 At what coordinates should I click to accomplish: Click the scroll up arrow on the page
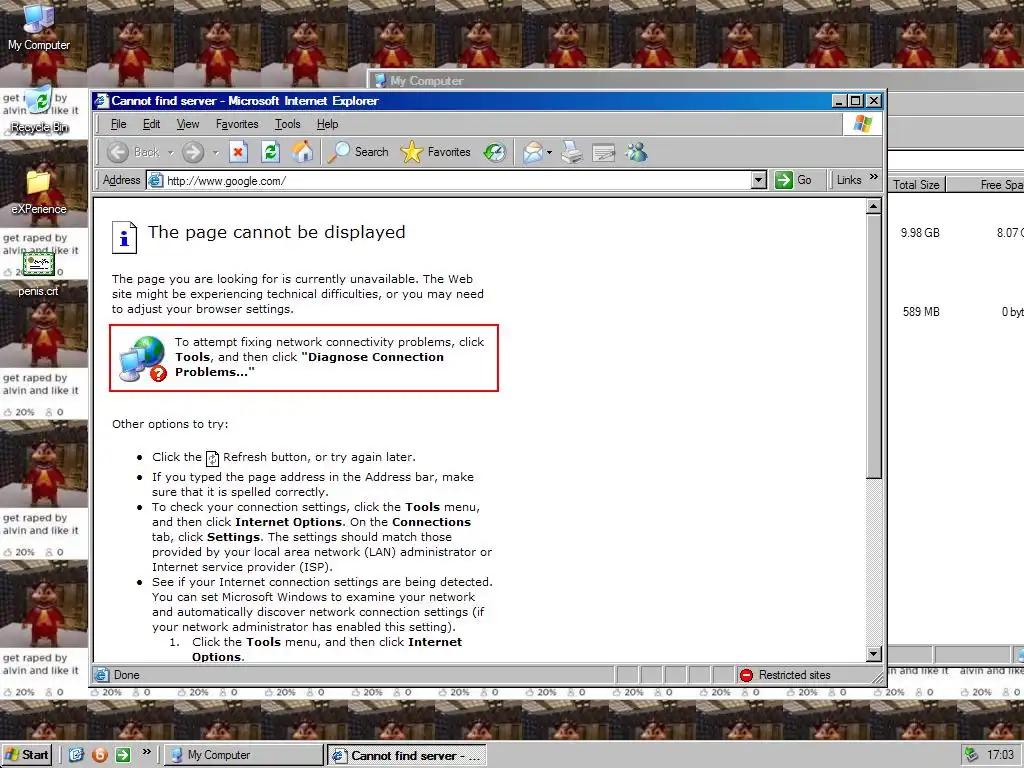coord(874,206)
